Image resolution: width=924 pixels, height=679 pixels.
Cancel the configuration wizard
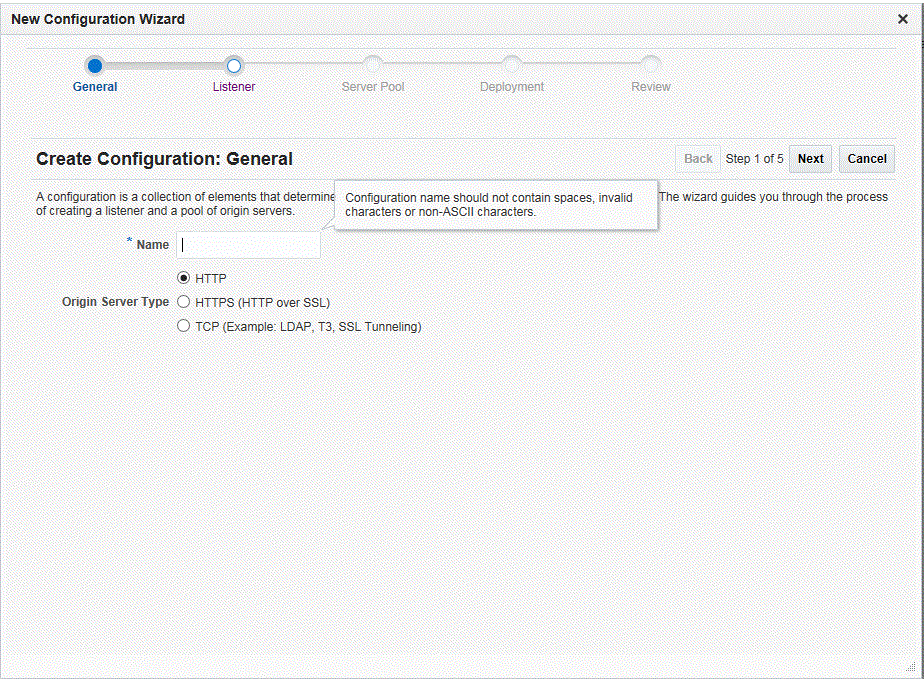pos(867,159)
